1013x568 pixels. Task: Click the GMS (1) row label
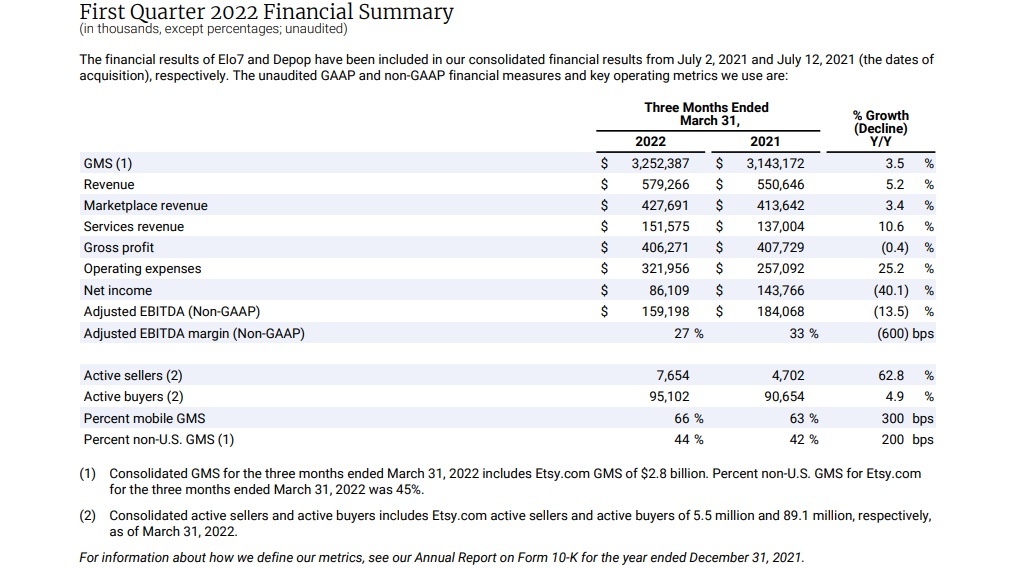107,163
